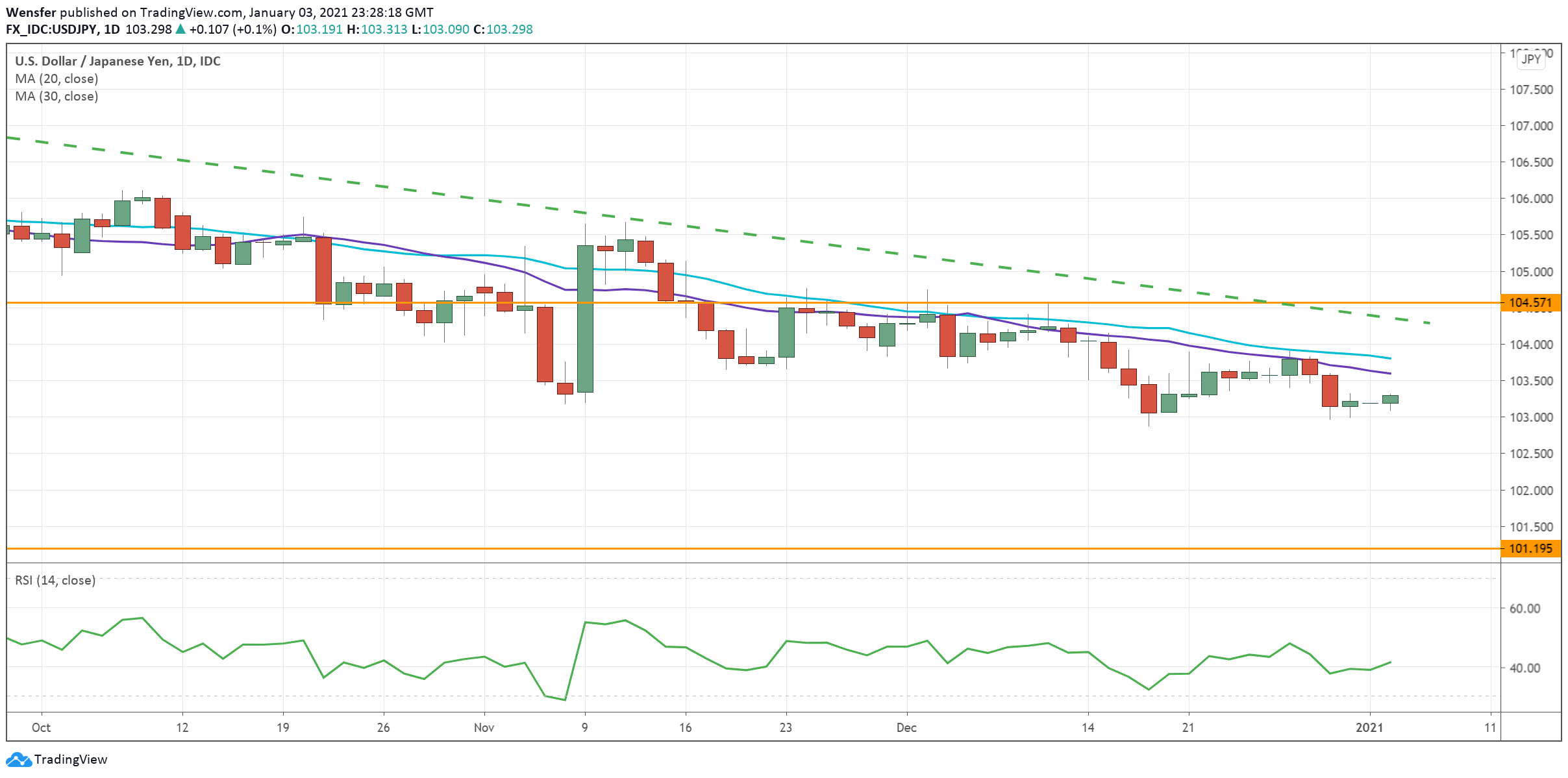Click the TradingView.com link text

[184, 12]
